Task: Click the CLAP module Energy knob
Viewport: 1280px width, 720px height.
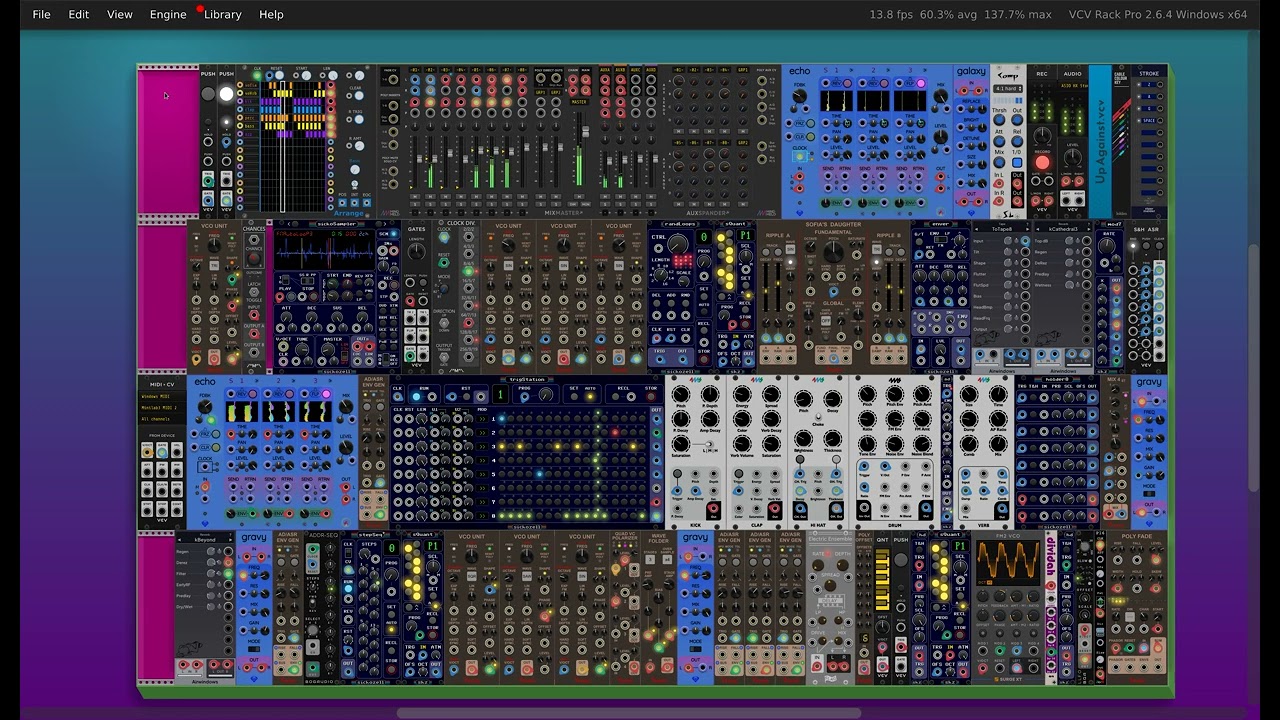Action: 742,395
